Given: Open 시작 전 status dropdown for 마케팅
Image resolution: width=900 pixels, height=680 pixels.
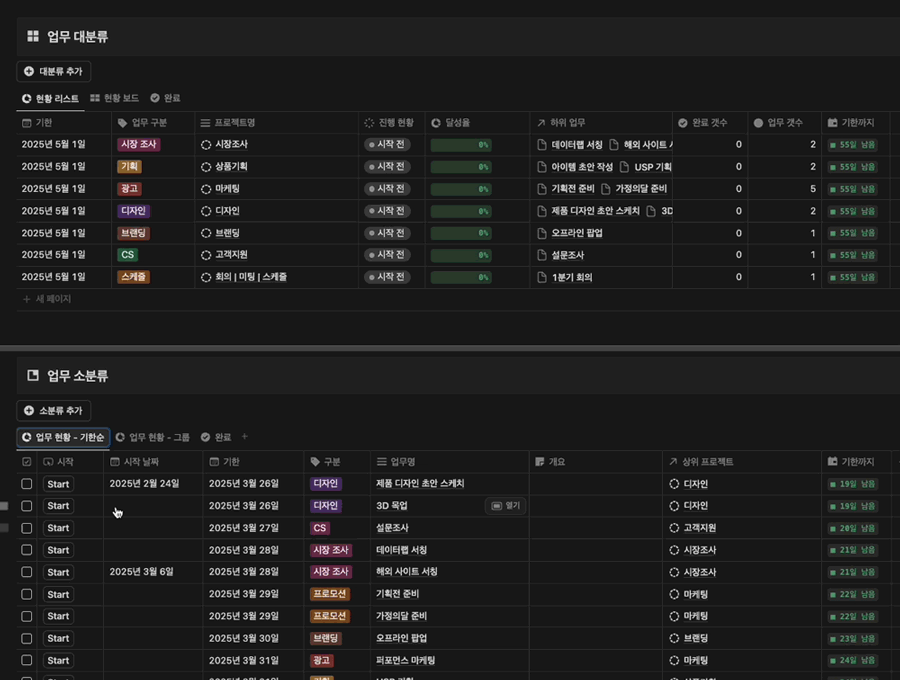Looking at the screenshot, I should (386, 189).
